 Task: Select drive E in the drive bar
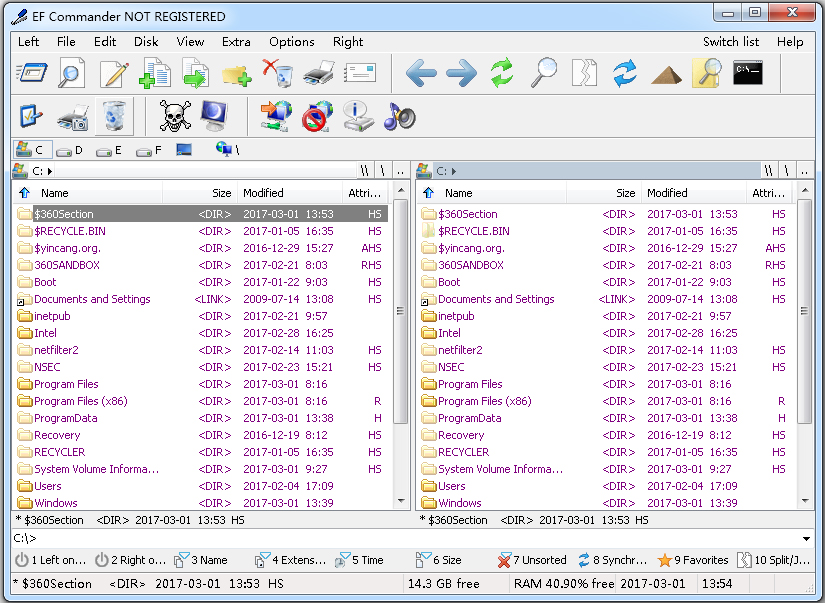point(109,150)
